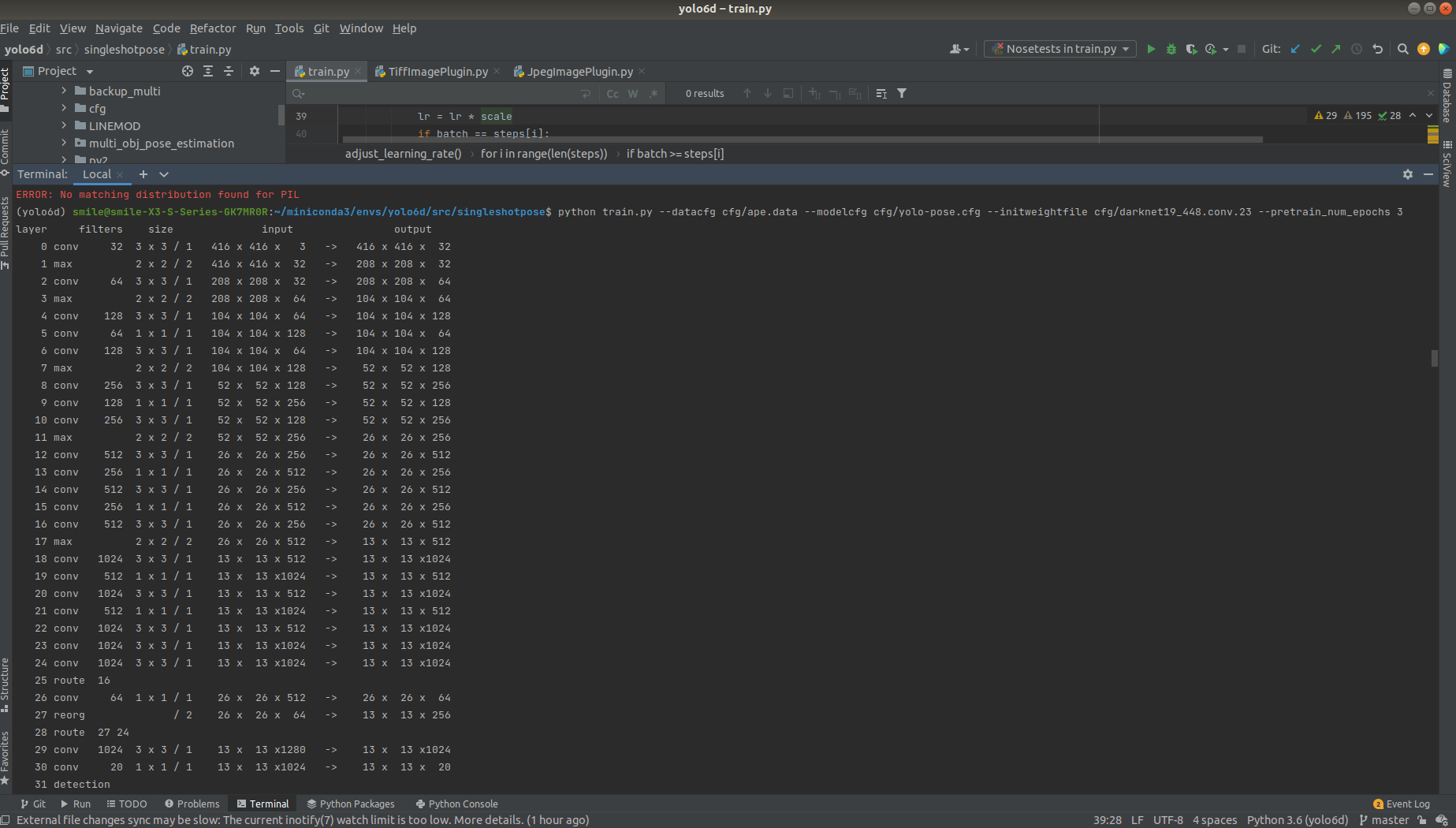Open search results in Find window
This screenshot has height=828, width=1456.
point(788,93)
